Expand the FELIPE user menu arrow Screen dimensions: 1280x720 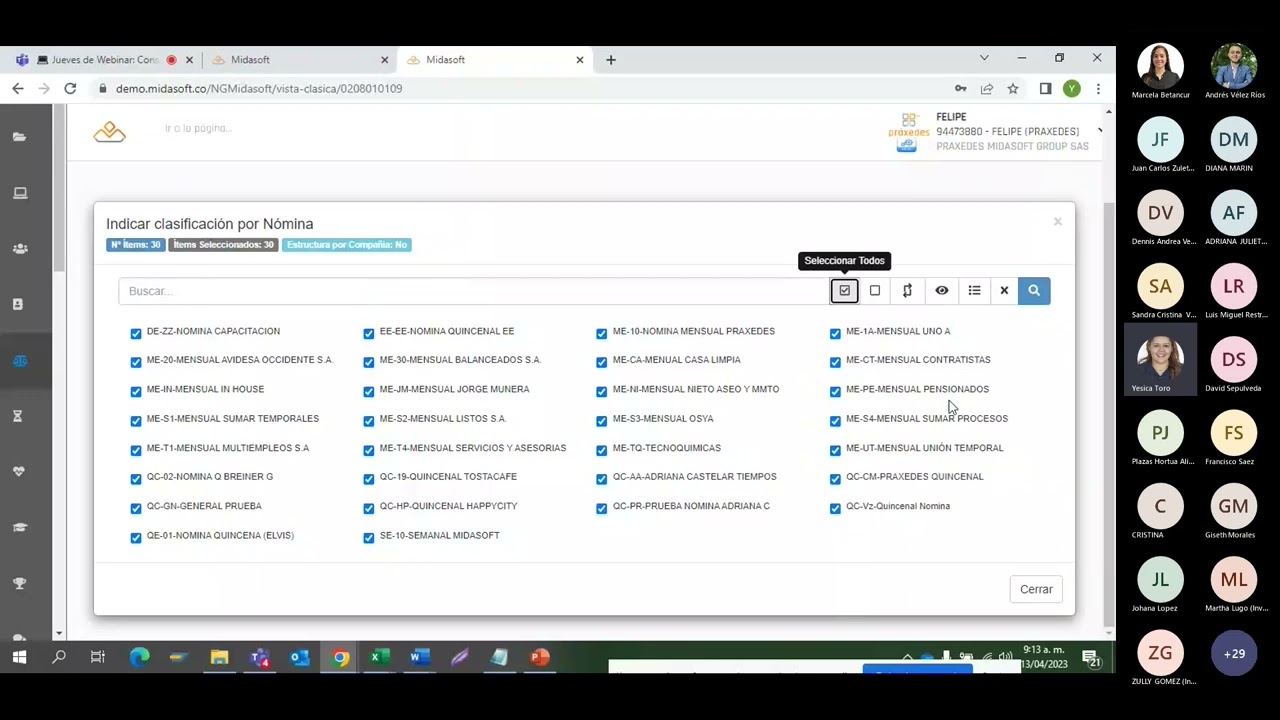(x=1099, y=131)
